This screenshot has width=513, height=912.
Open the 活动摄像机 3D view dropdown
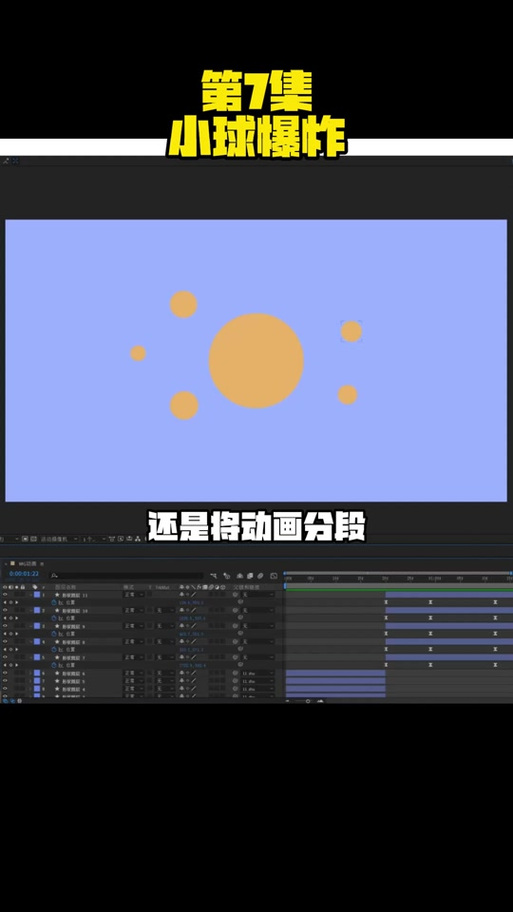(x=58, y=539)
